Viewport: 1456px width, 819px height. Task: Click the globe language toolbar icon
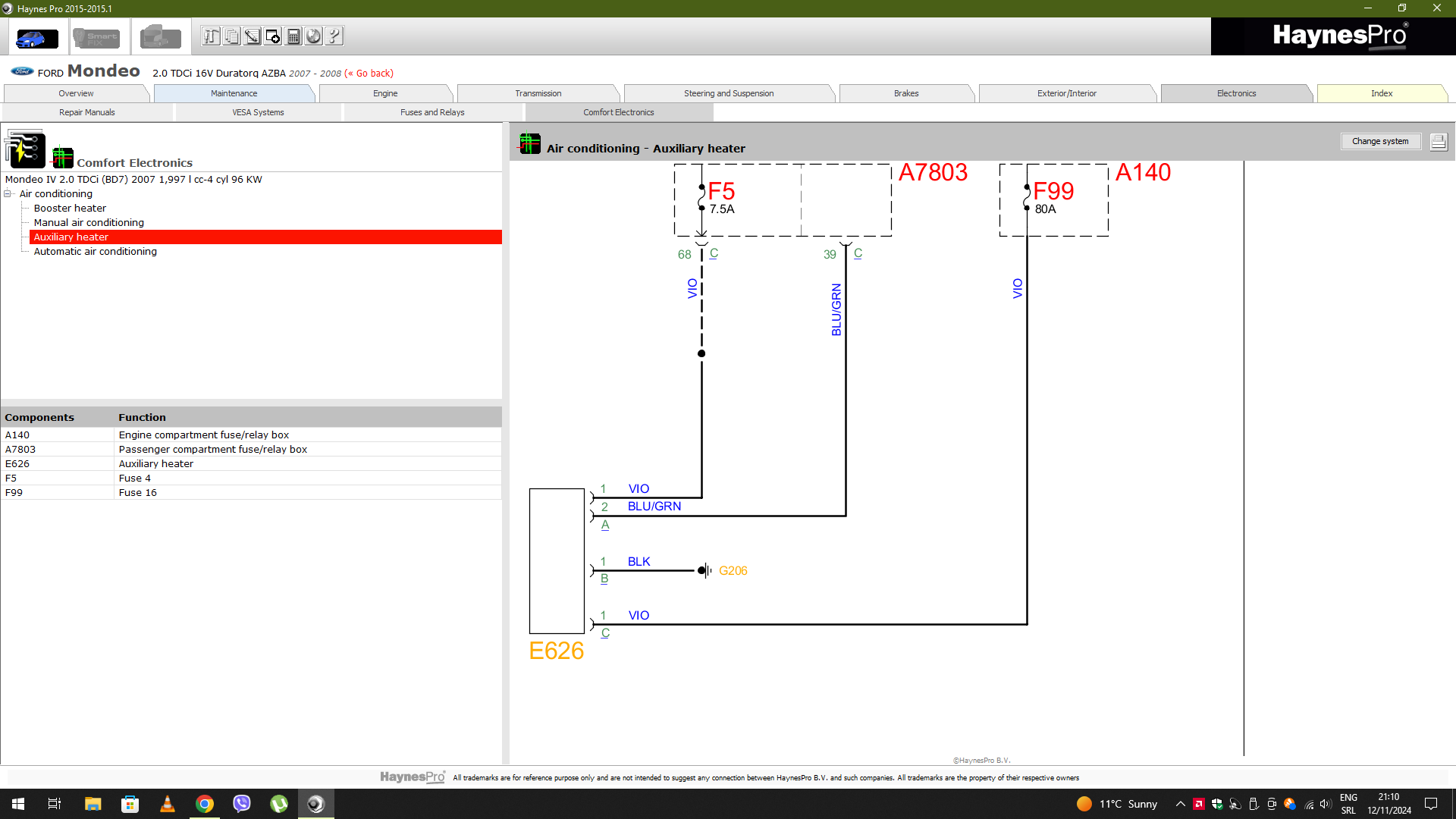pos(314,36)
